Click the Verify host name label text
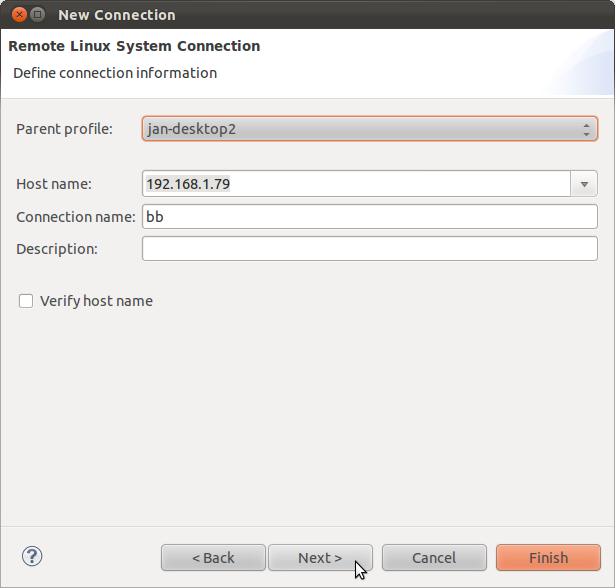Screen dimensions: 615x588 (96, 301)
